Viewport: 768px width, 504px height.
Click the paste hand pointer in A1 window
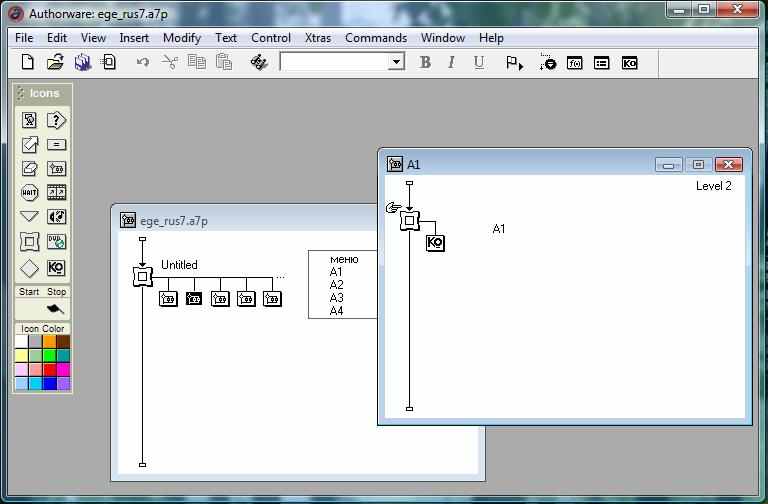(393, 208)
